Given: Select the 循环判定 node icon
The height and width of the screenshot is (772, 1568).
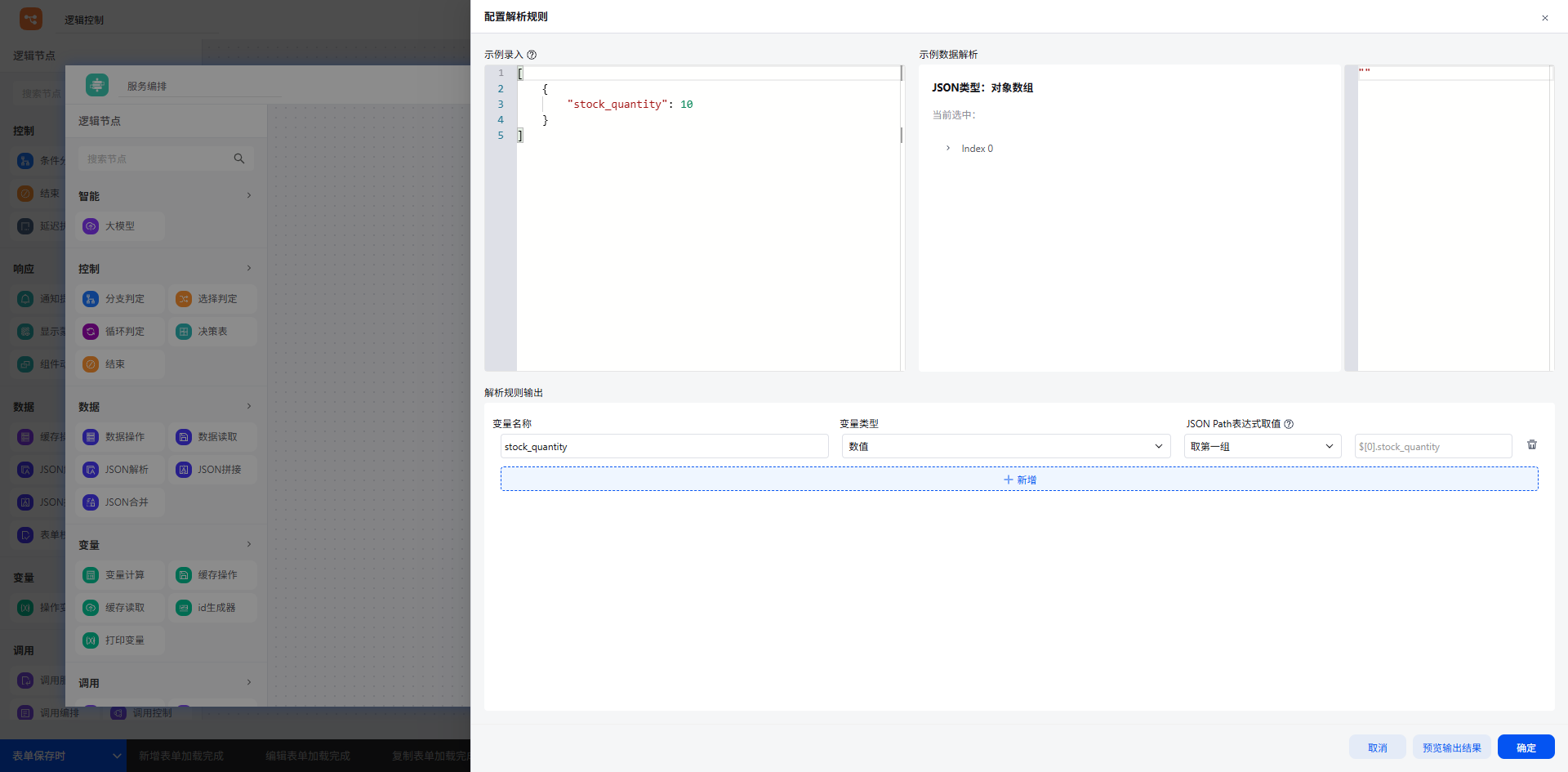Looking at the screenshot, I should coord(91,332).
